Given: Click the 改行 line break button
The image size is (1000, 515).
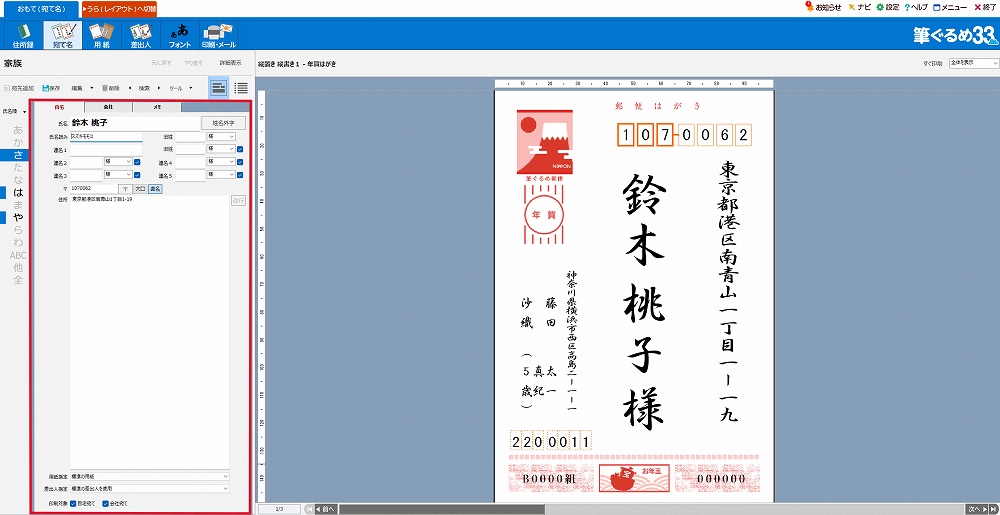Looking at the screenshot, I should (238, 200).
